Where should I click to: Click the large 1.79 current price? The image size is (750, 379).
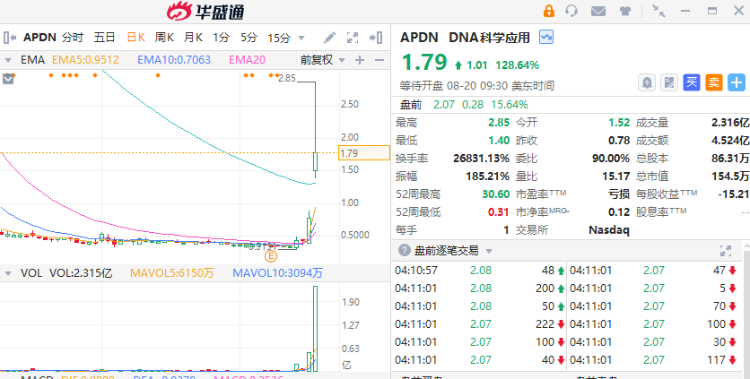pos(424,63)
